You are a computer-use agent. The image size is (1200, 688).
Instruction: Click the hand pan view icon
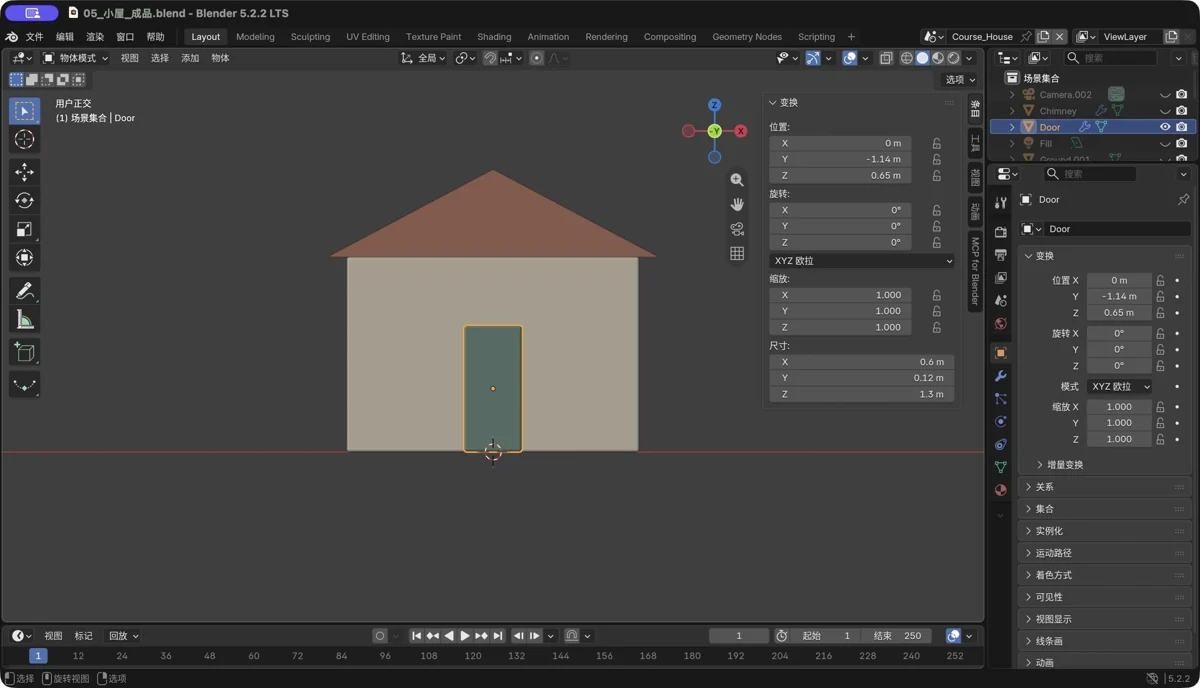tap(737, 204)
